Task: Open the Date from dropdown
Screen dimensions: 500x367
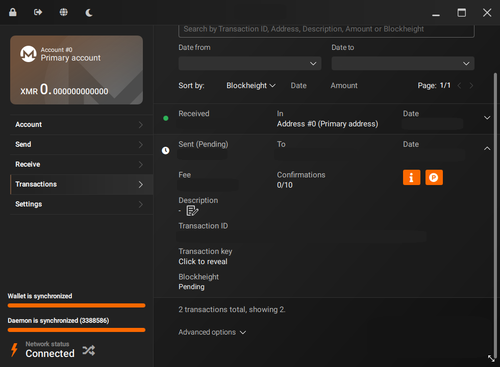Action: 250,63
